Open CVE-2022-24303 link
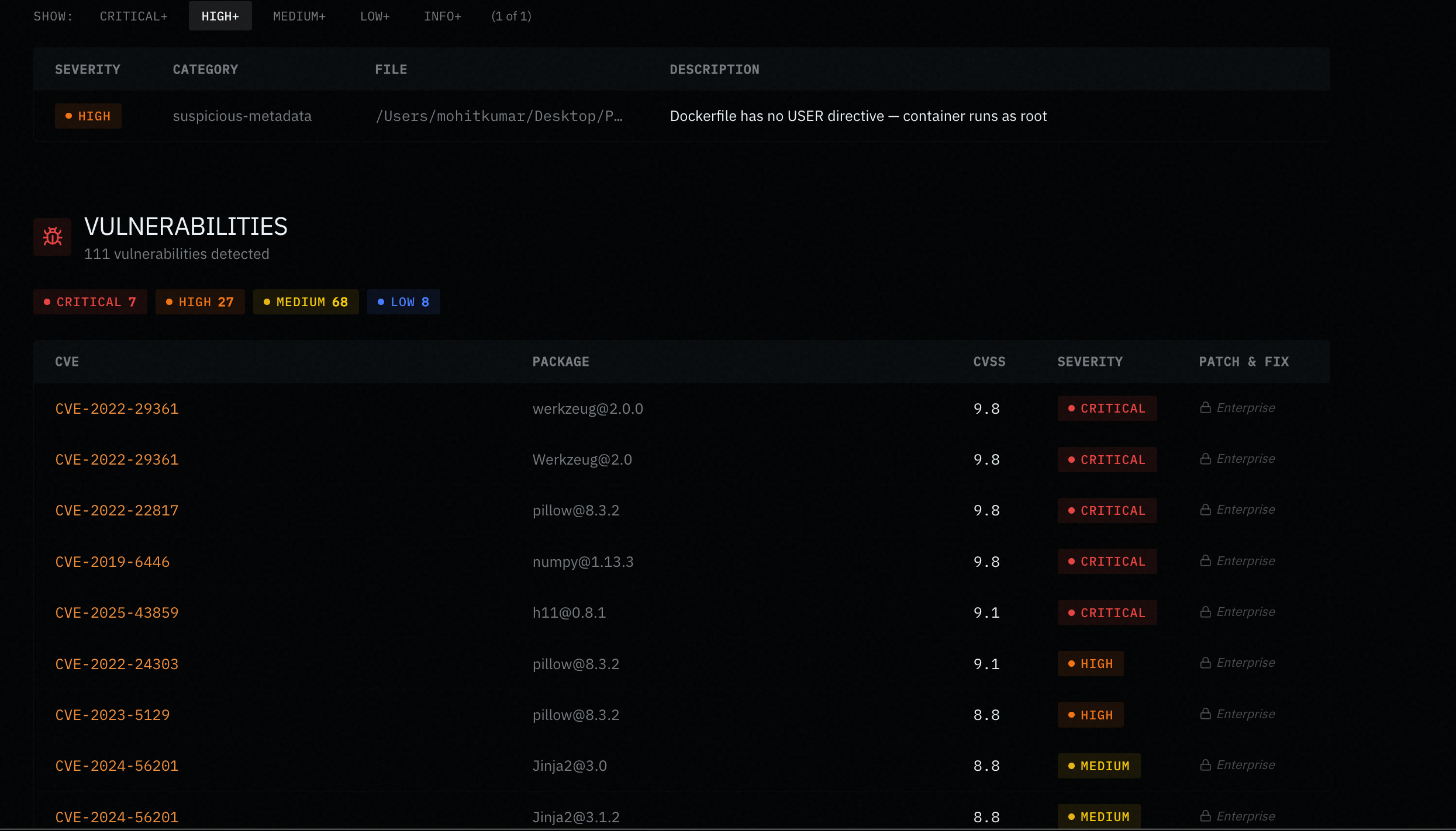 (117, 664)
